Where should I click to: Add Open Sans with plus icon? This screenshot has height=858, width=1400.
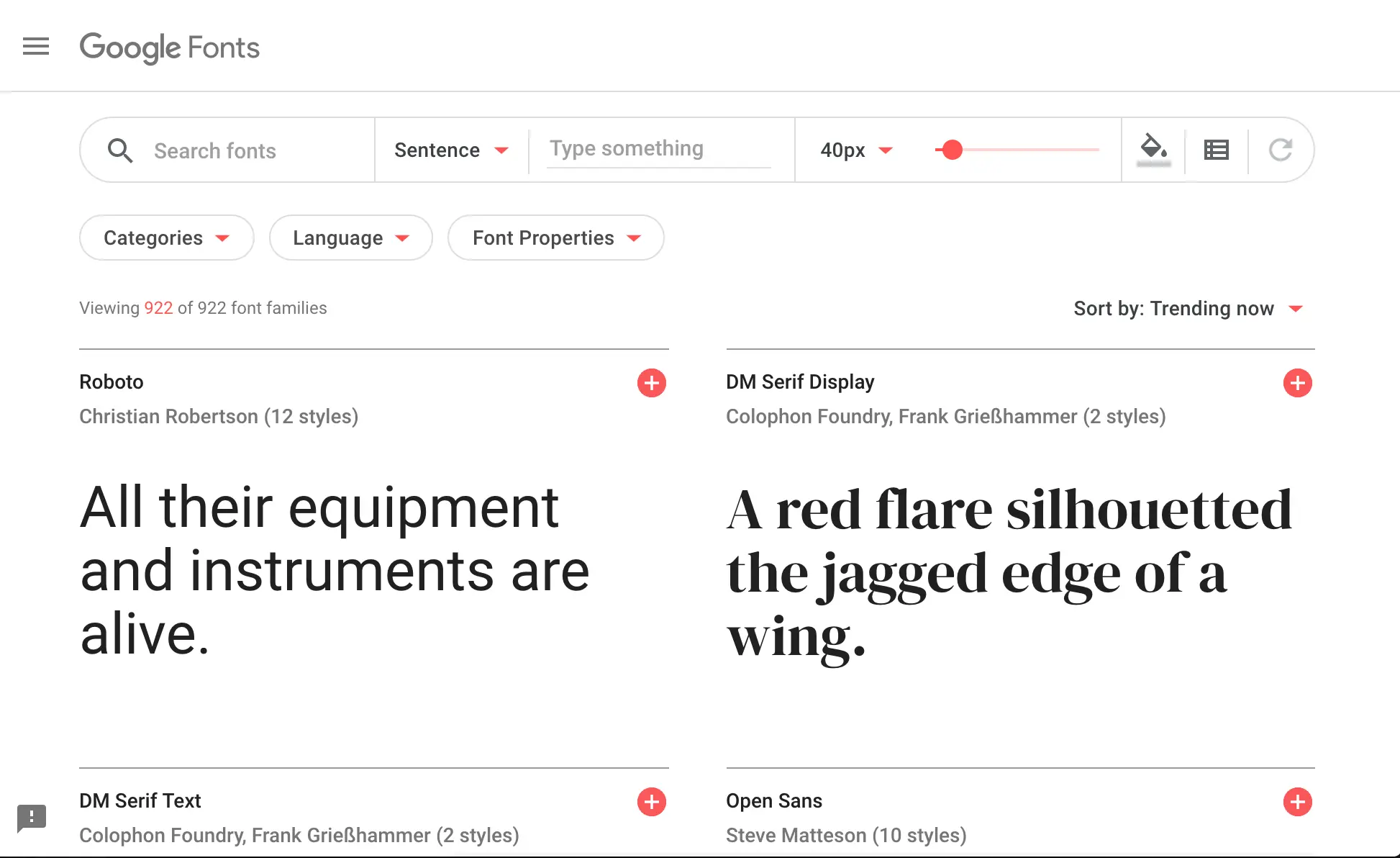[x=1297, y=802]
